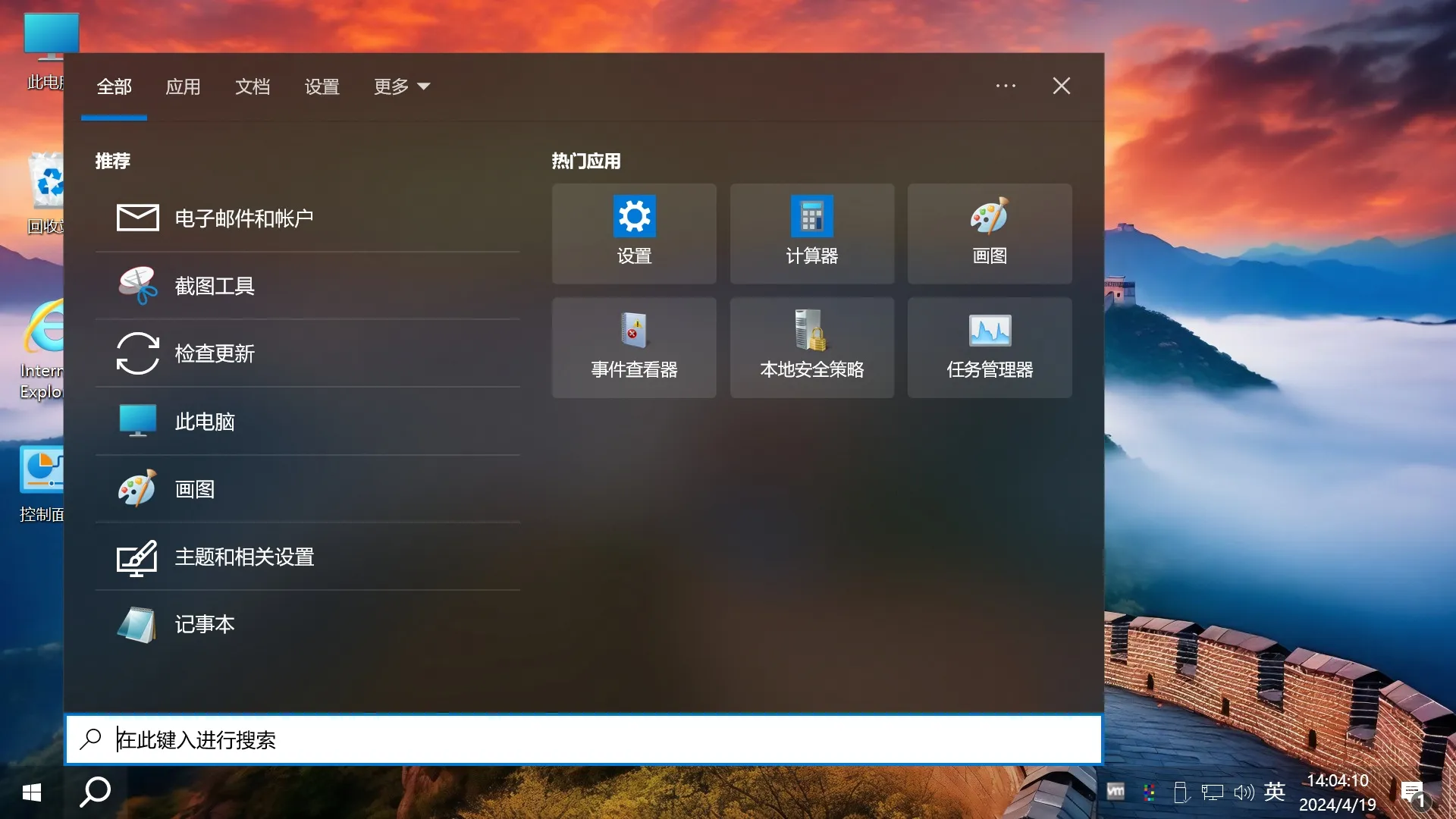Click the search input field
Screen dimensions: 1456x819
[x=583, y=739]
